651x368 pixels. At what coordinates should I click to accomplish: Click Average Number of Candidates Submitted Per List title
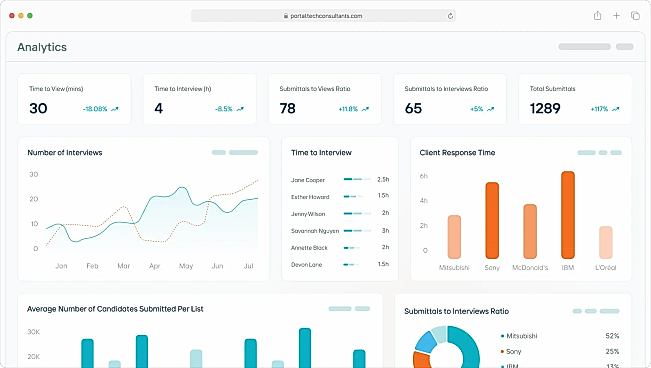pyautogui.click(x=115, y=309)
